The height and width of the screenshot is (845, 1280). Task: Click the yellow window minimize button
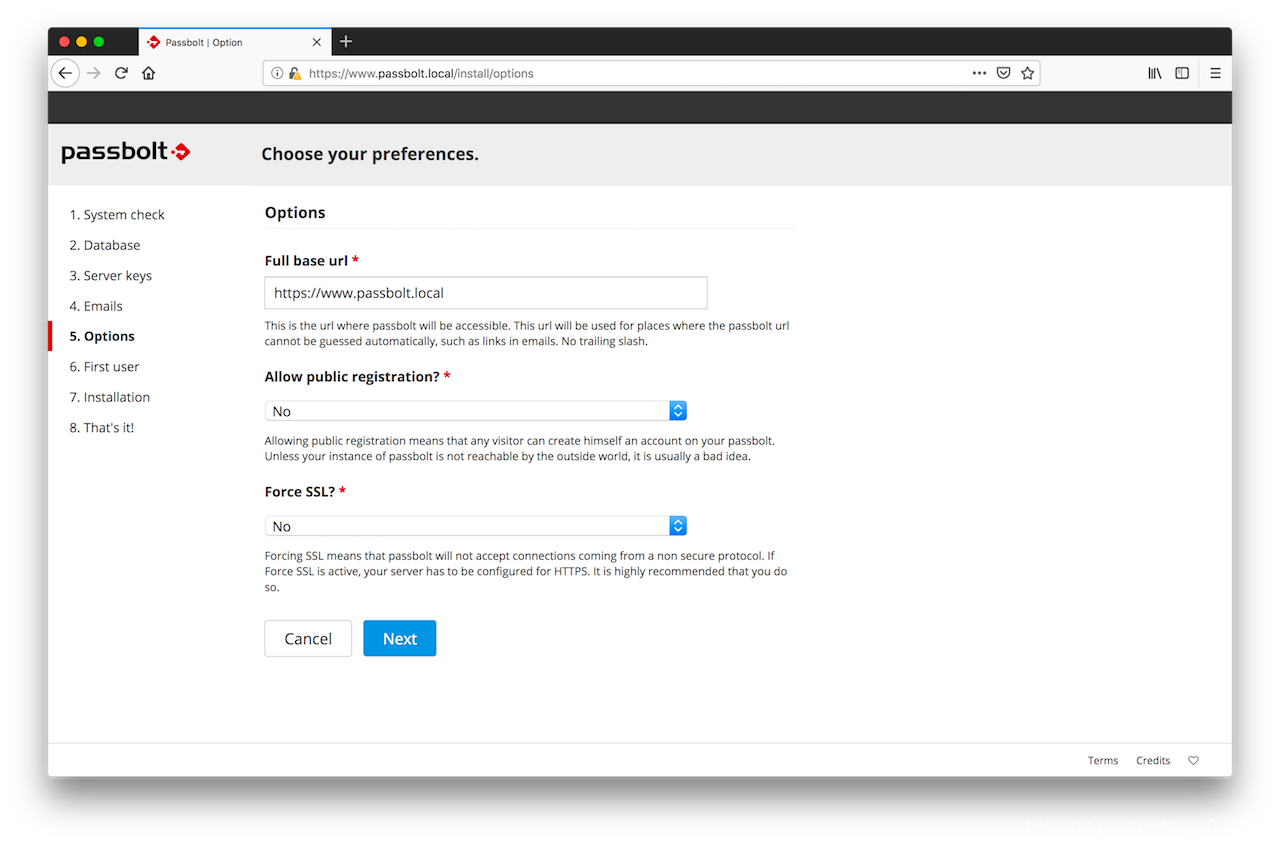(82, 41)
